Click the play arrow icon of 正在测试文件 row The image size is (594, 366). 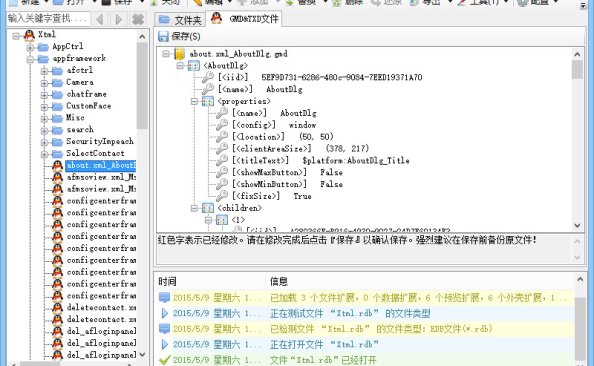164,313
